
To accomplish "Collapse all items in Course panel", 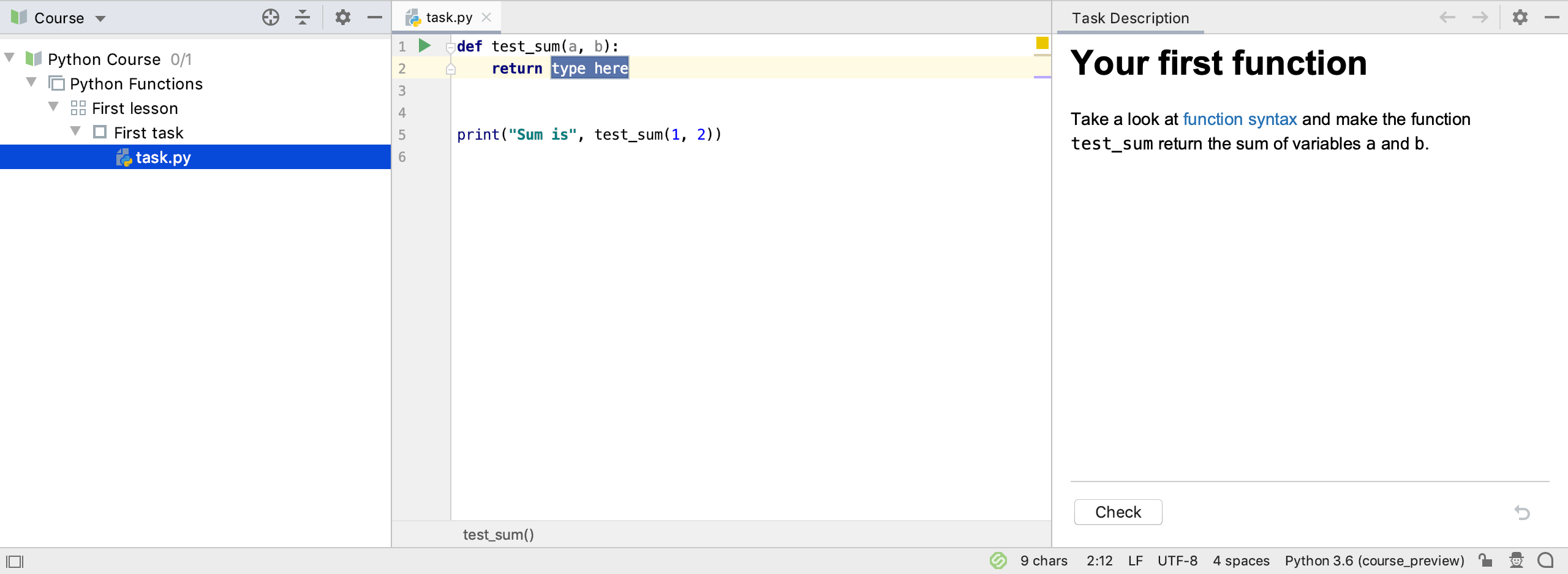I will pos(303,17).
